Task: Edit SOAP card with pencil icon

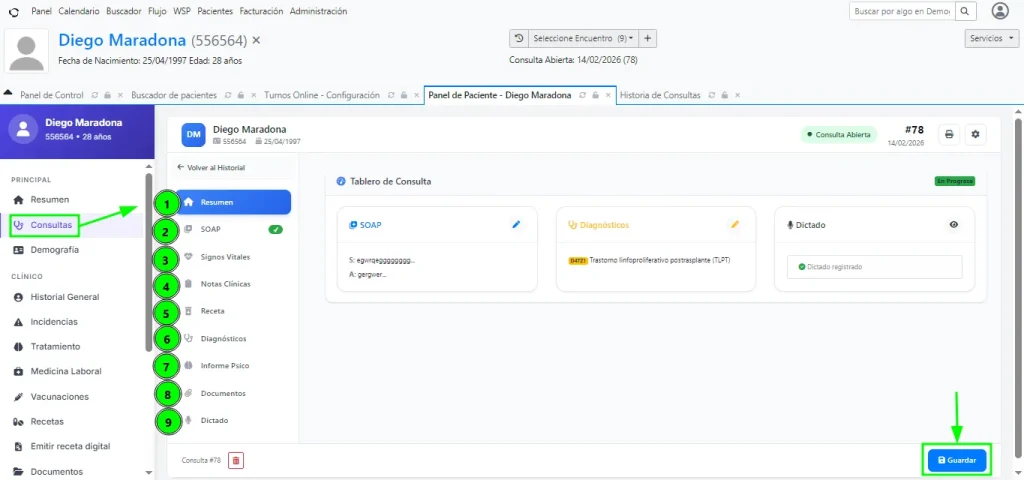Action: (516, 225)
